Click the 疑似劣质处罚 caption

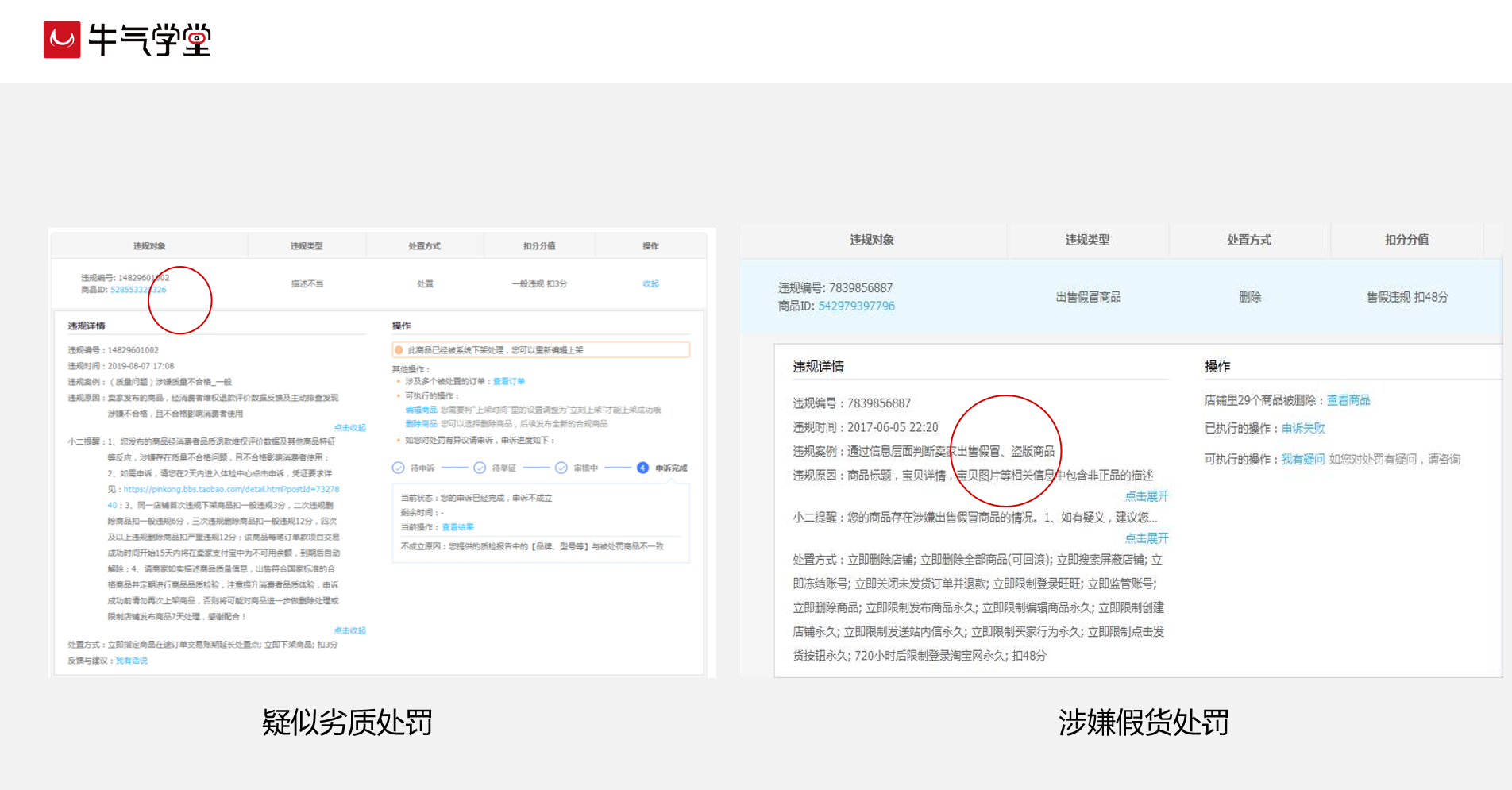point(347,723)
